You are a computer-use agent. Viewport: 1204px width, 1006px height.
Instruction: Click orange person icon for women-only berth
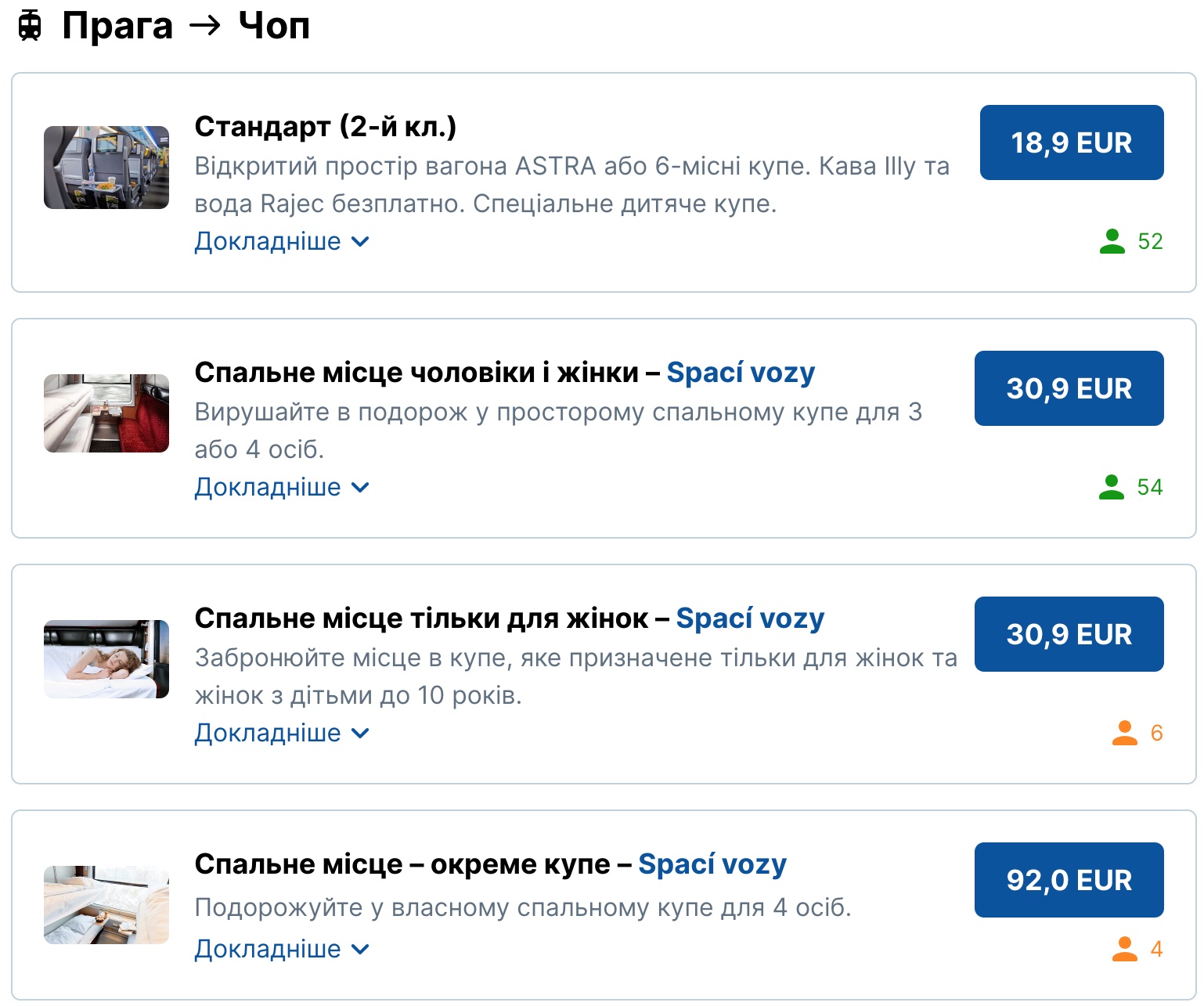point(1124,733)
